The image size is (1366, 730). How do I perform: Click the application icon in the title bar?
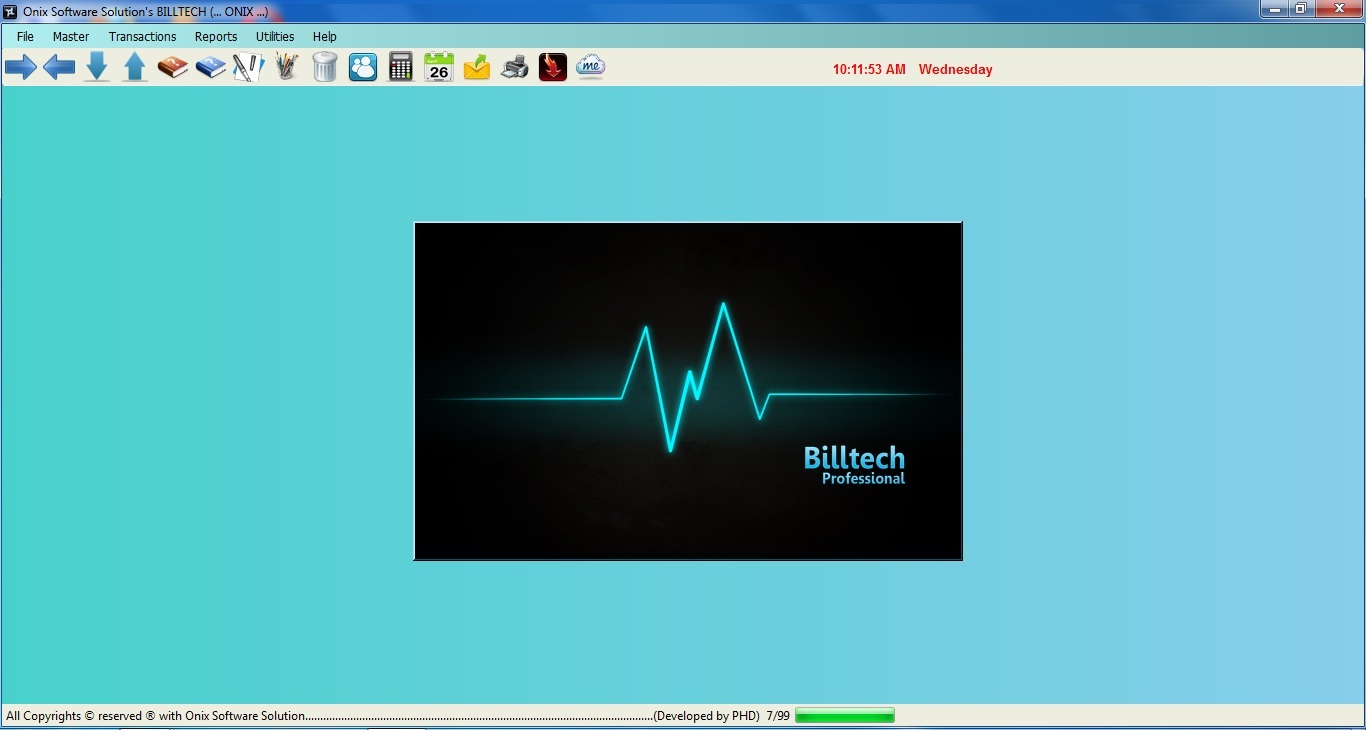[x=11, y=10]
